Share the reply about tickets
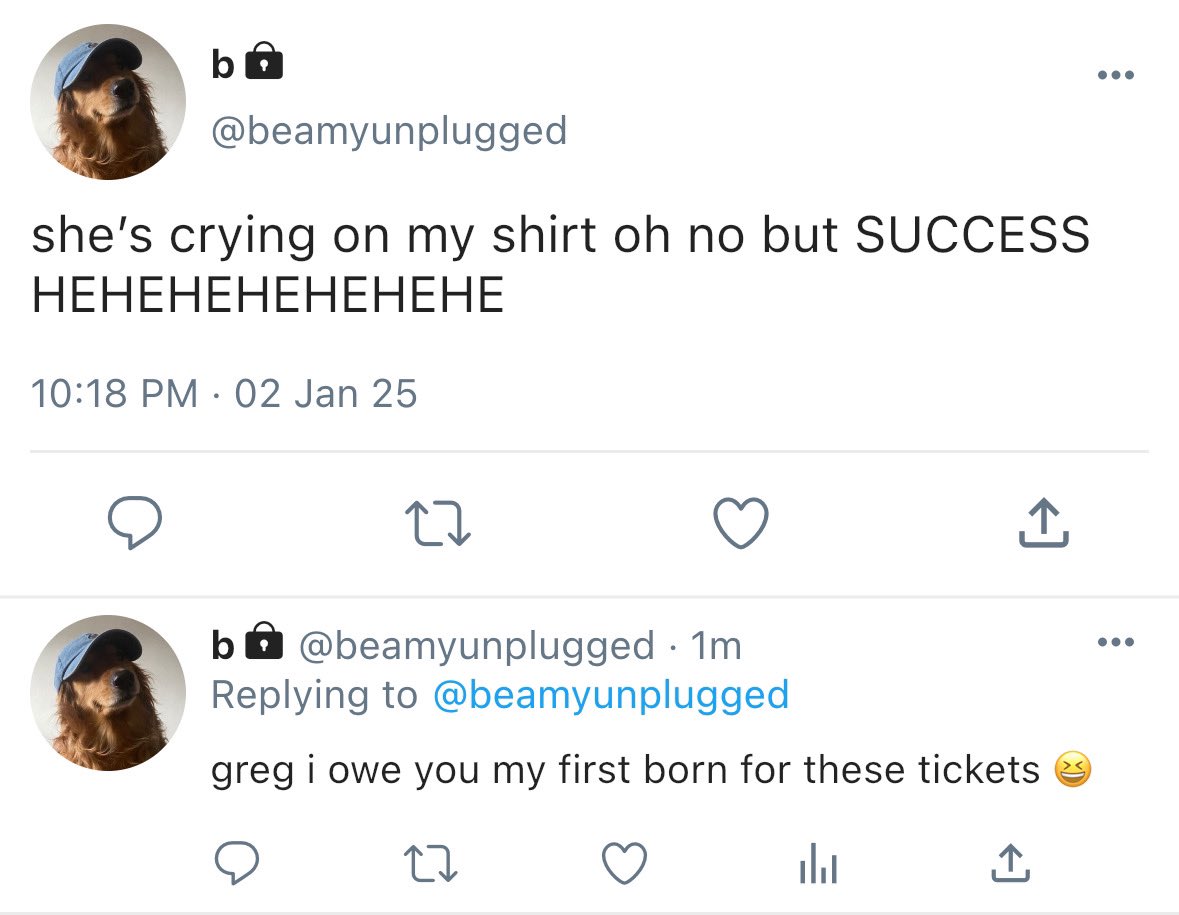Viewport: 1179px width, 915px height. tap(1011, 862)
